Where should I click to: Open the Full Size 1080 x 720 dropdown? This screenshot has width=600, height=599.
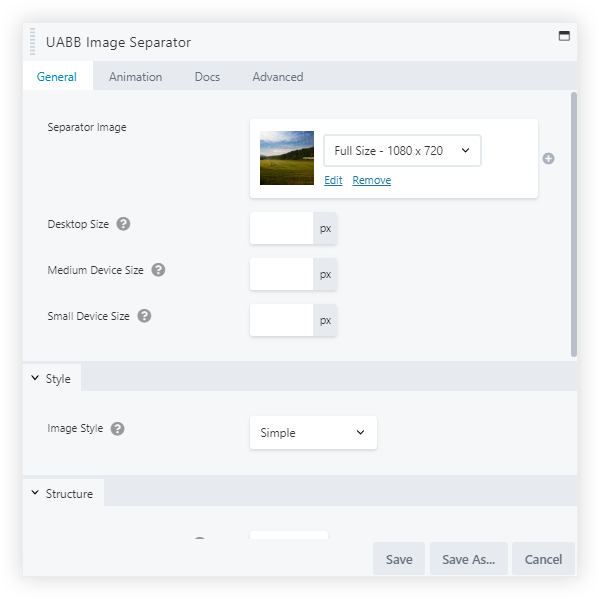(402, 151)
